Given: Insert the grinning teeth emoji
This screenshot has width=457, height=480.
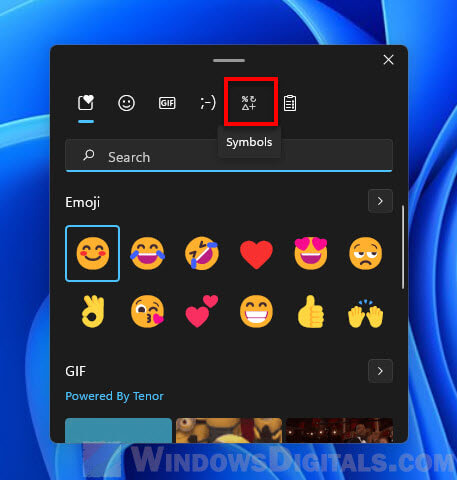Looking at the screenshot, I should (256, 311).
